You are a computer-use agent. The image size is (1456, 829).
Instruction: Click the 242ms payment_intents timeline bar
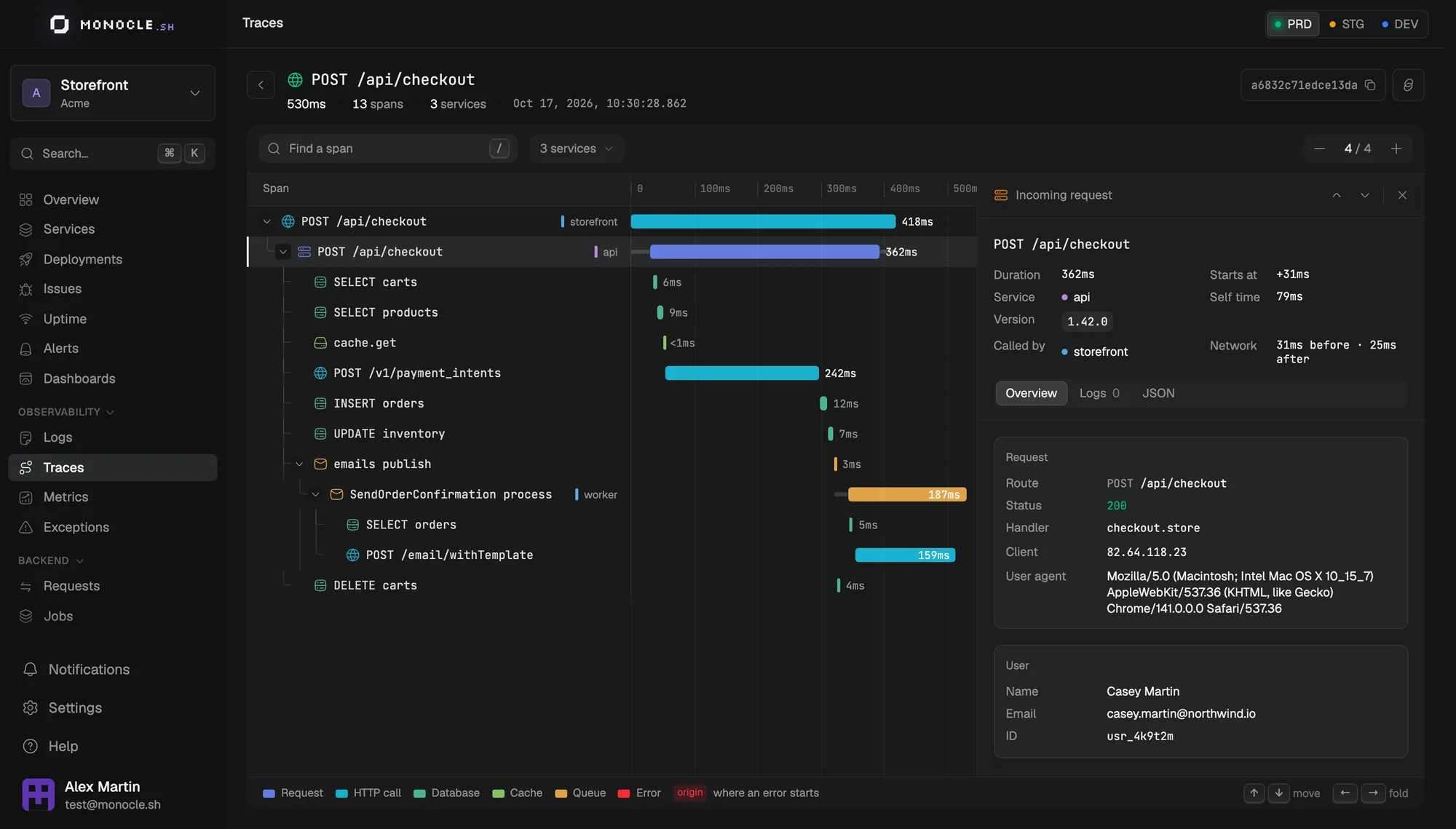click(742, 373)
